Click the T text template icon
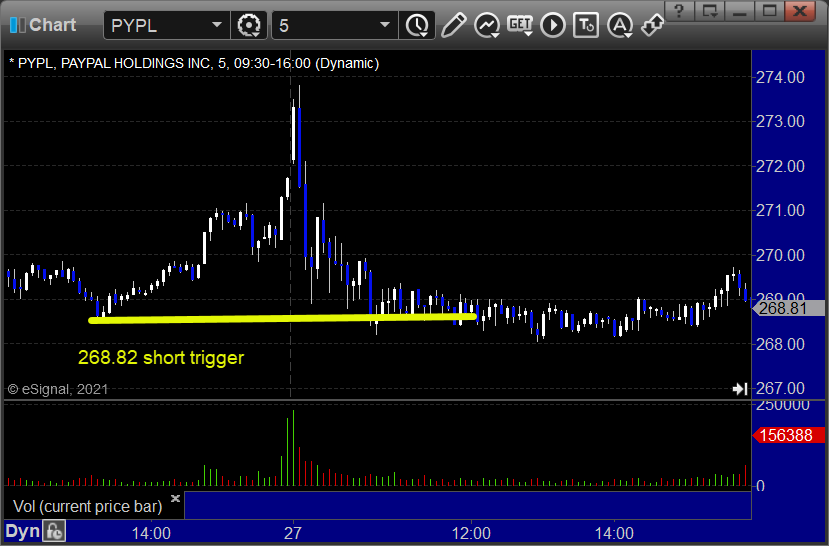Image resolution: width=829 pixels, height=546 pixels. pyautogui.click(x=586, y=25)
